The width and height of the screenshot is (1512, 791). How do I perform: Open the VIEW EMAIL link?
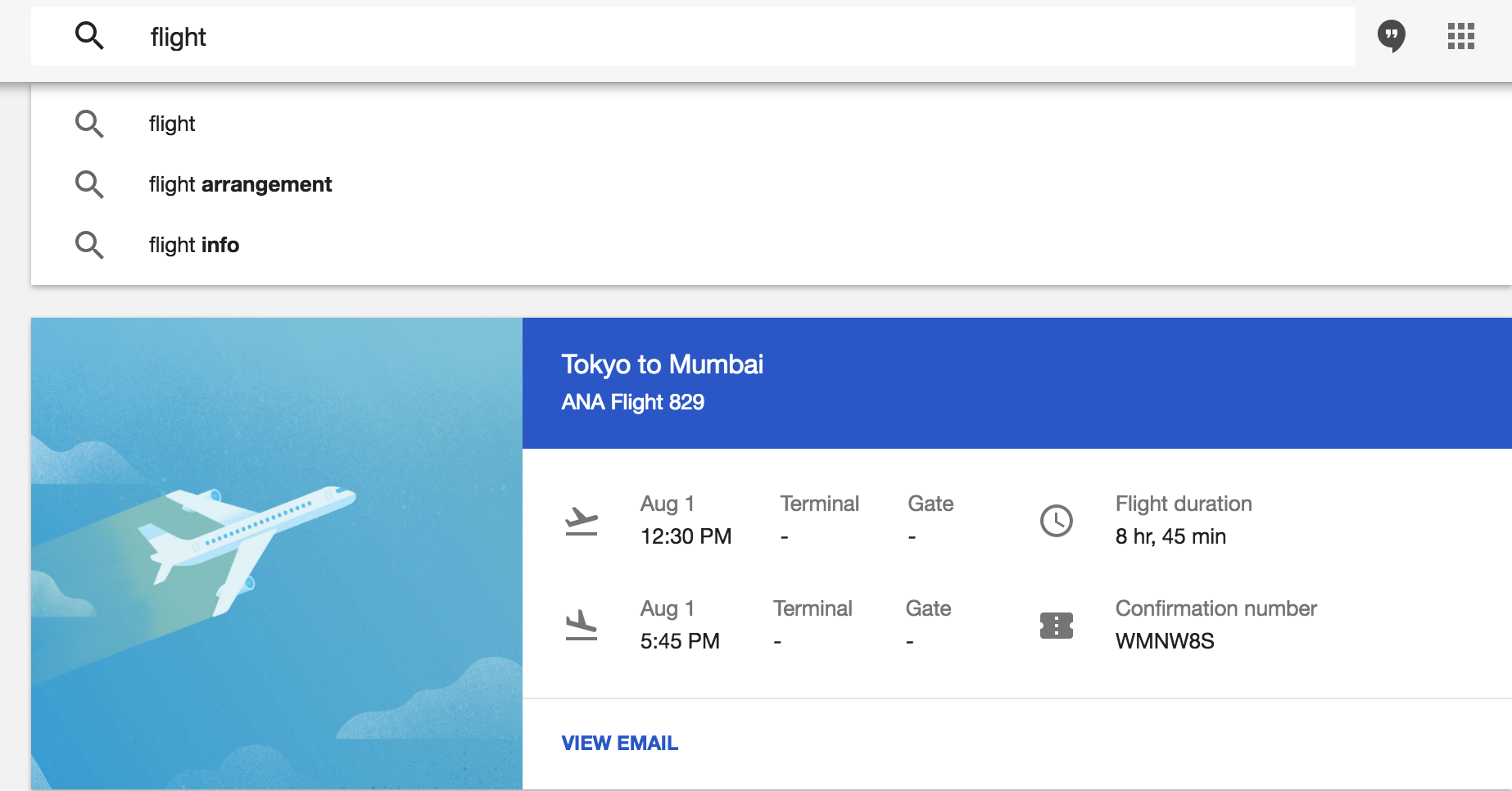coord(619,744)
